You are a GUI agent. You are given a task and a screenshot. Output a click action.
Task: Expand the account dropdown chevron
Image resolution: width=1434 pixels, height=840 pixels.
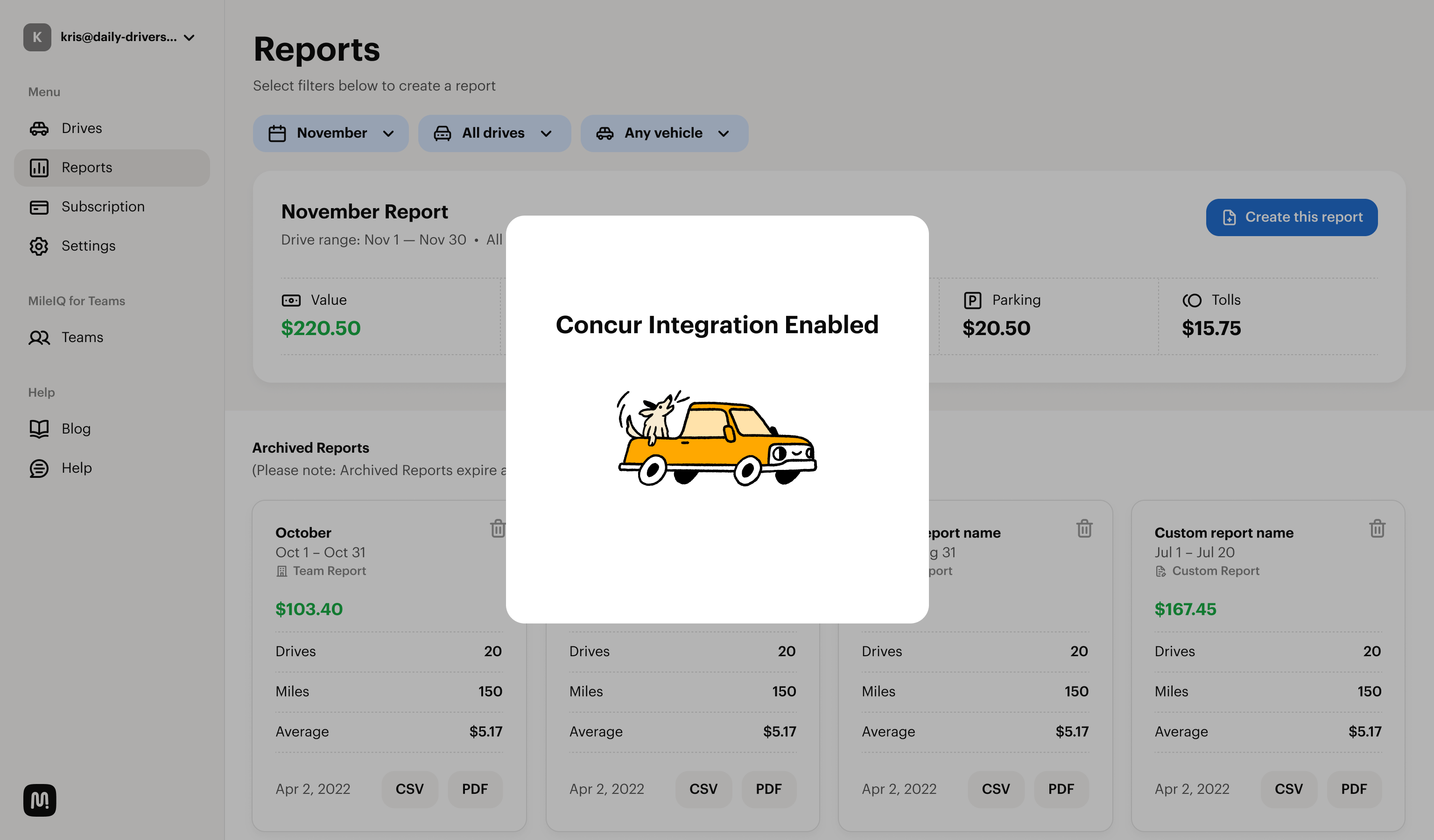190,37
